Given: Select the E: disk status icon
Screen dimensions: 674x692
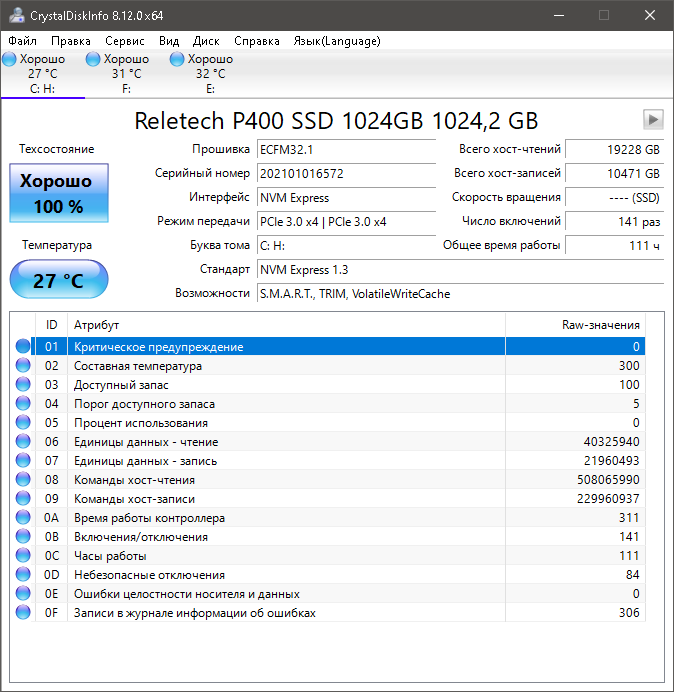Looking at the screenshot, I should (178, 60).
